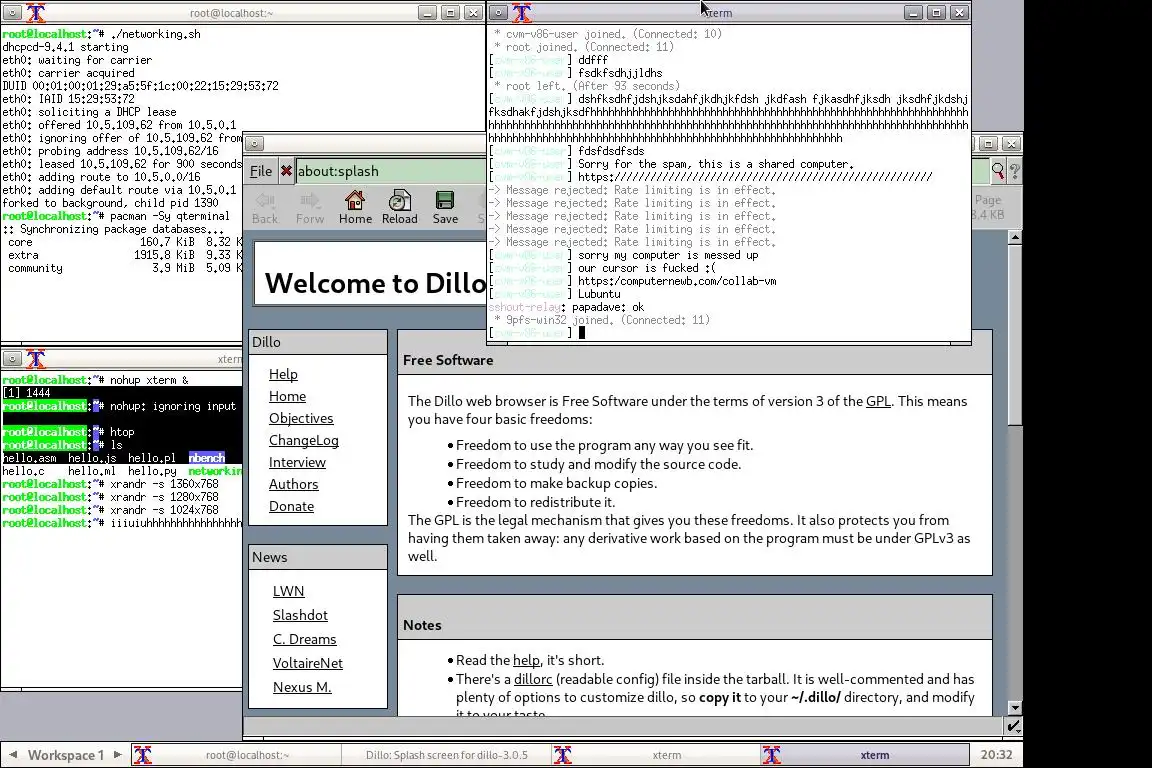Open the C. Dreams news link
The height and width of the screenshot is (768, 1152).
point(304,639)
